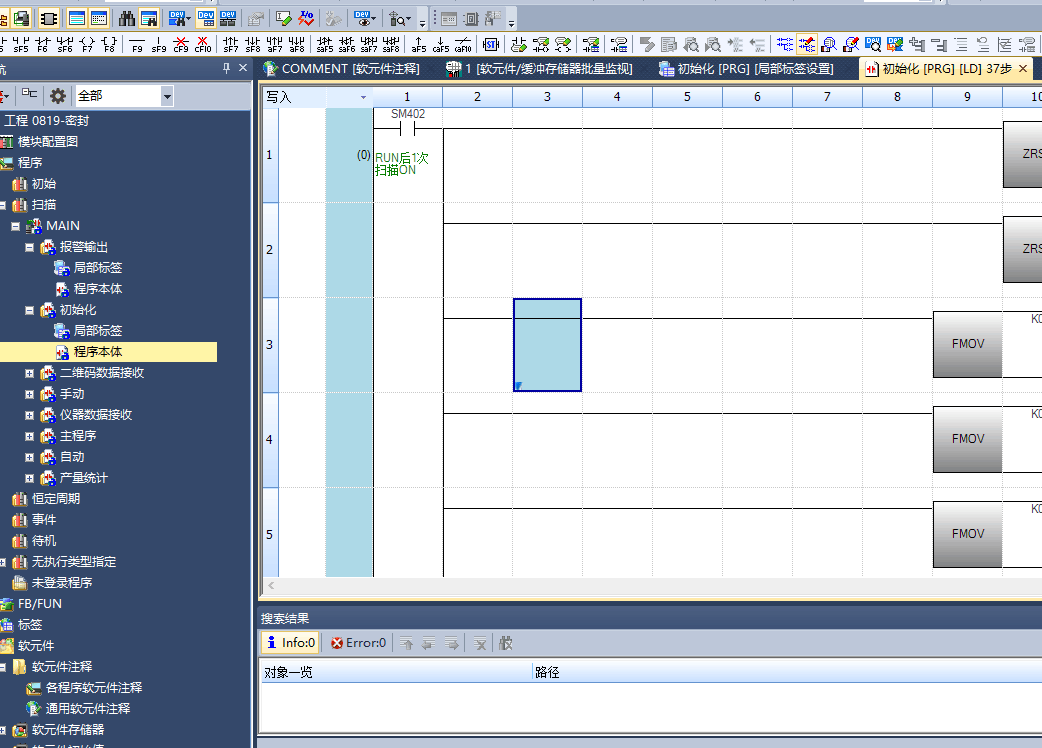Toggle pin on the navigation panel
The image size is (1042, 748).
226,68
